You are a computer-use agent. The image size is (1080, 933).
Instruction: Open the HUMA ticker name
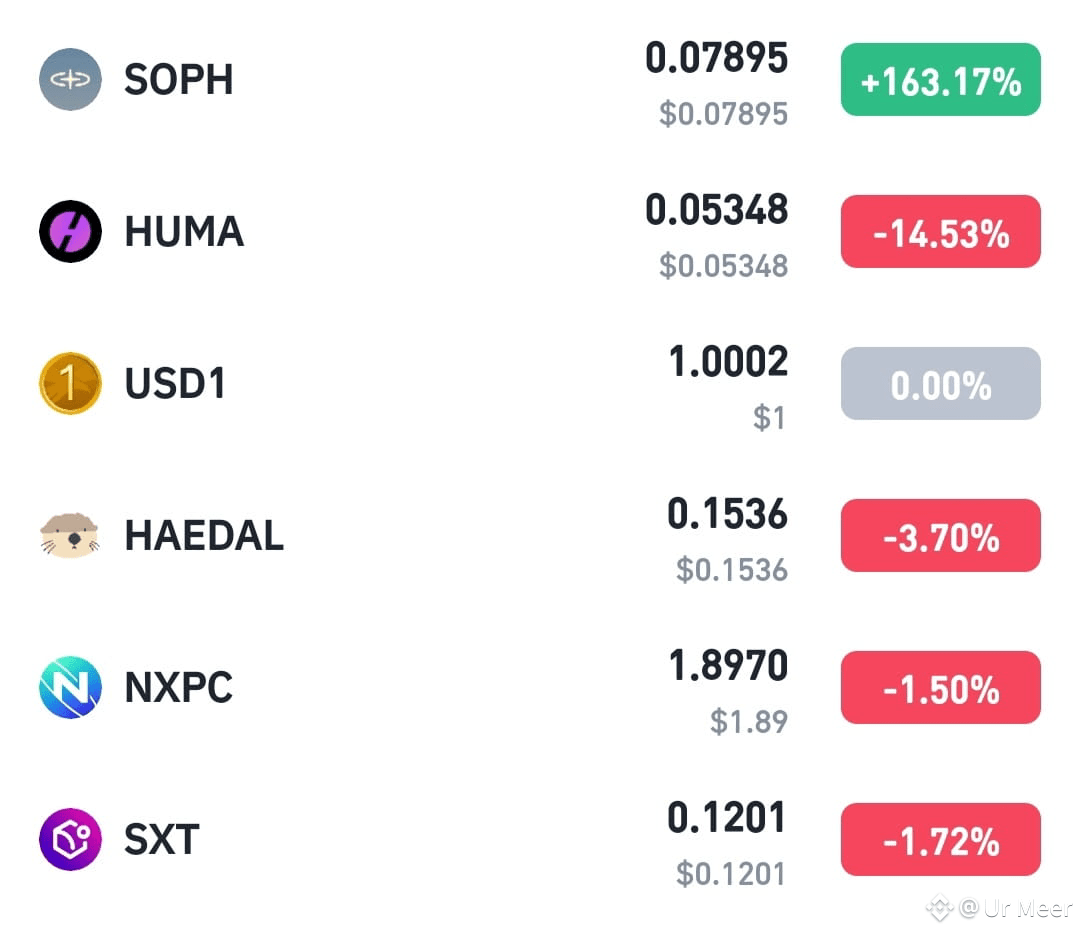click(x=184, y=231)
